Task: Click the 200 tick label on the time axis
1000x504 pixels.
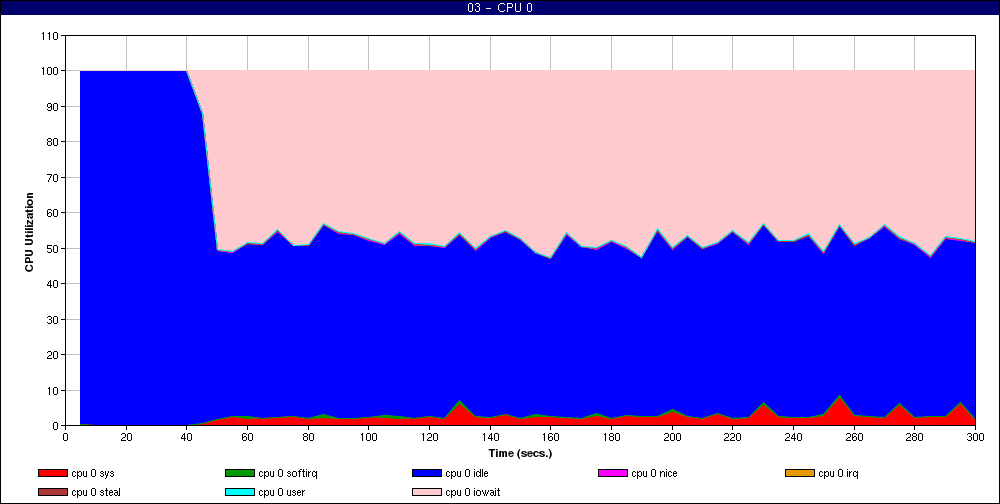Action: point(672,437)
